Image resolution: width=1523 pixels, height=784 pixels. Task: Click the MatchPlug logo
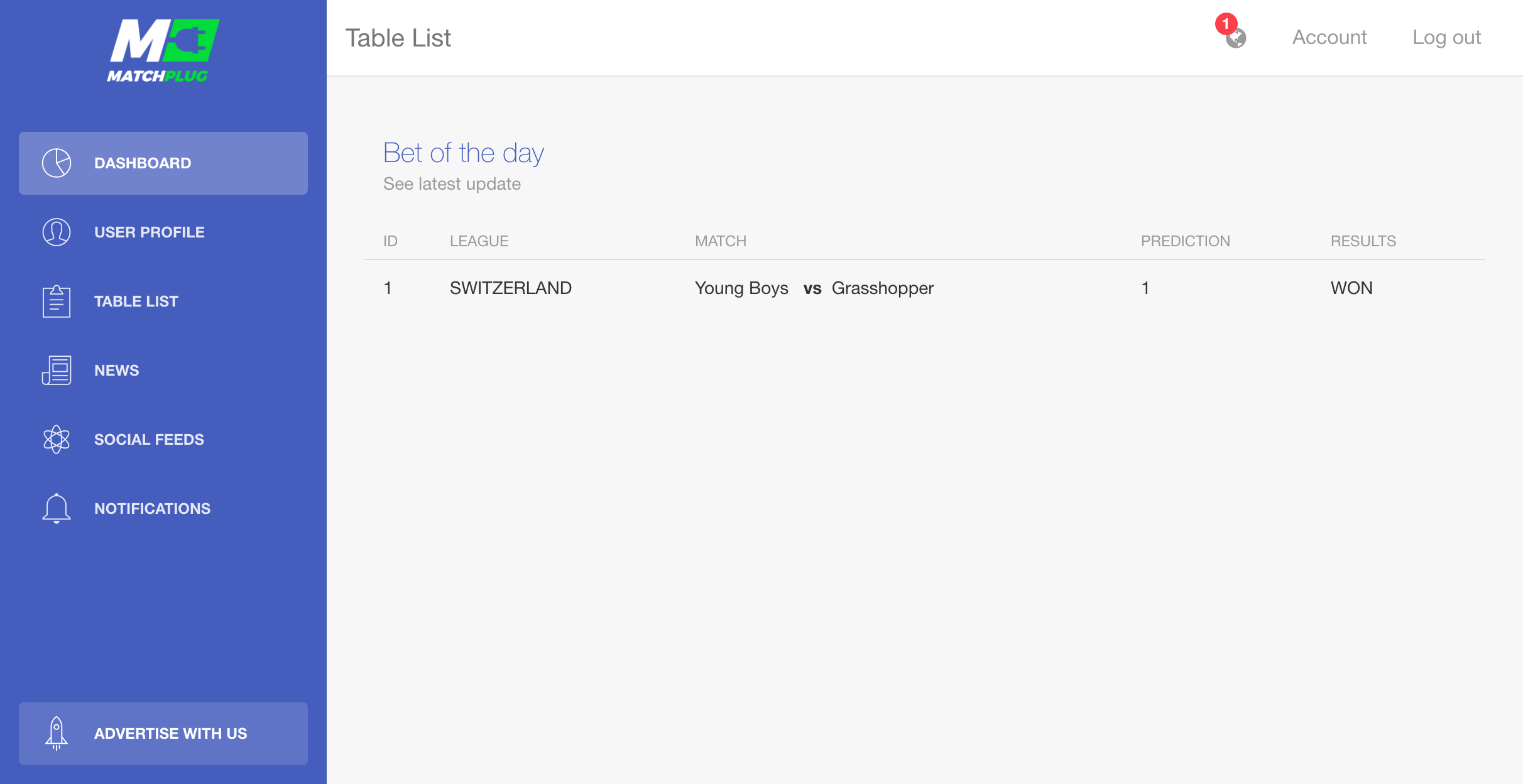[163, 50]
